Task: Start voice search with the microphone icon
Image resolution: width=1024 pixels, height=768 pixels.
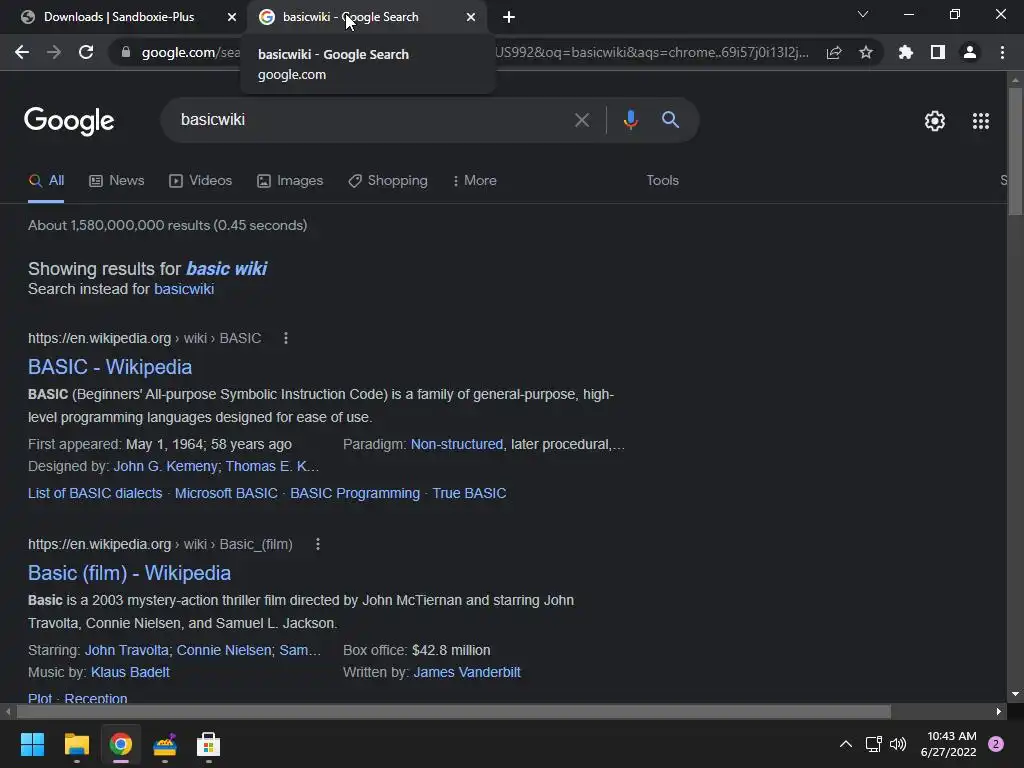Action: [x=631, y=120]
